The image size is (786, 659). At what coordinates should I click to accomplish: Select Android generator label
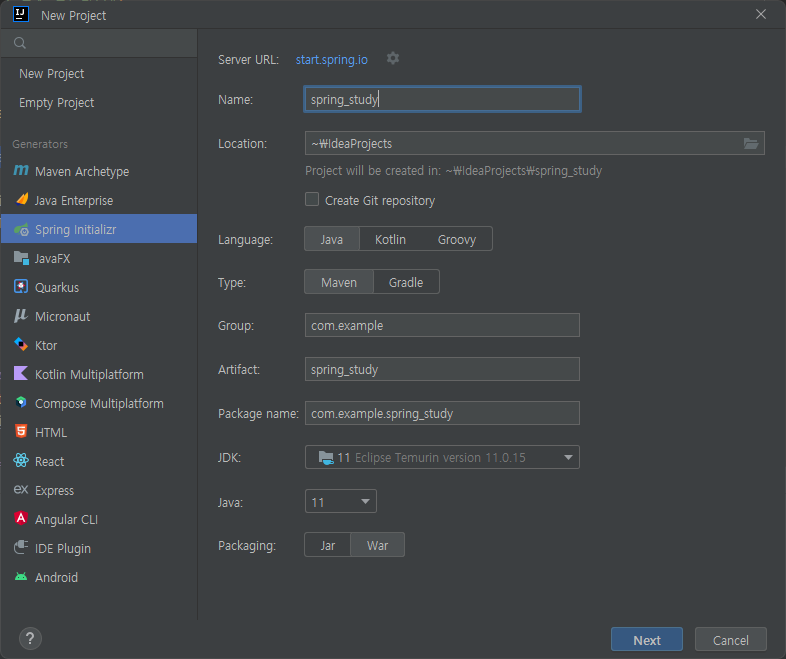[x=56, y=577]
